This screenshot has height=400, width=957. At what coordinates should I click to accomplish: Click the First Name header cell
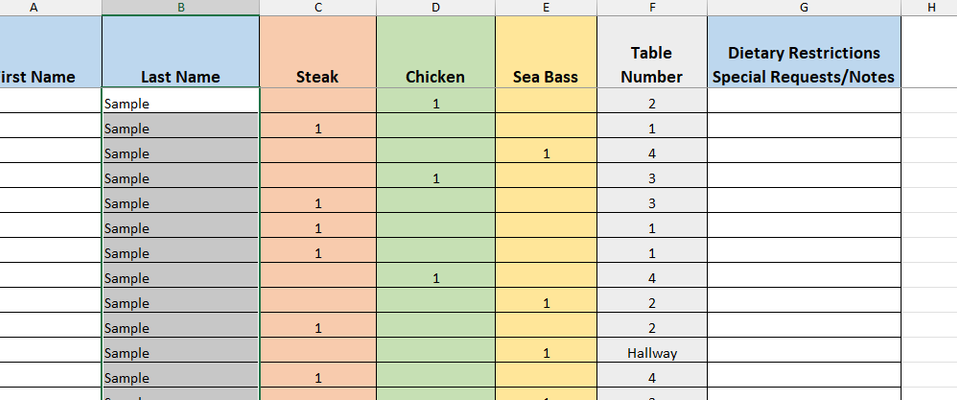click(x=51, y=51)
